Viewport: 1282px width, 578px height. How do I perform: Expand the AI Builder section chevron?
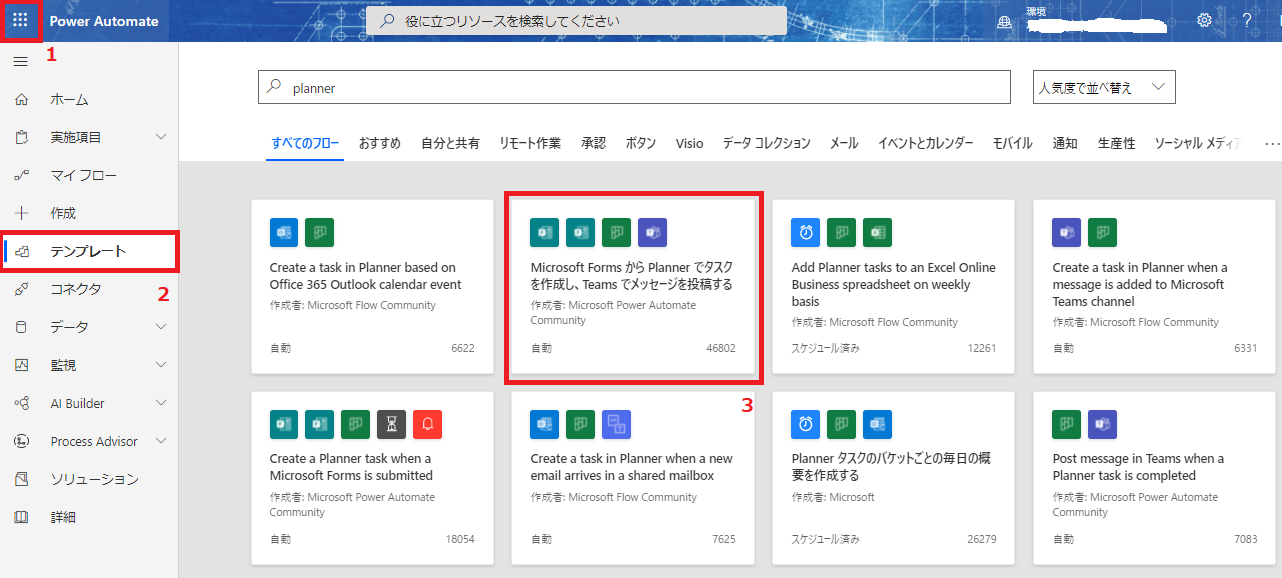pyautogui.click(x=161, y=404)
